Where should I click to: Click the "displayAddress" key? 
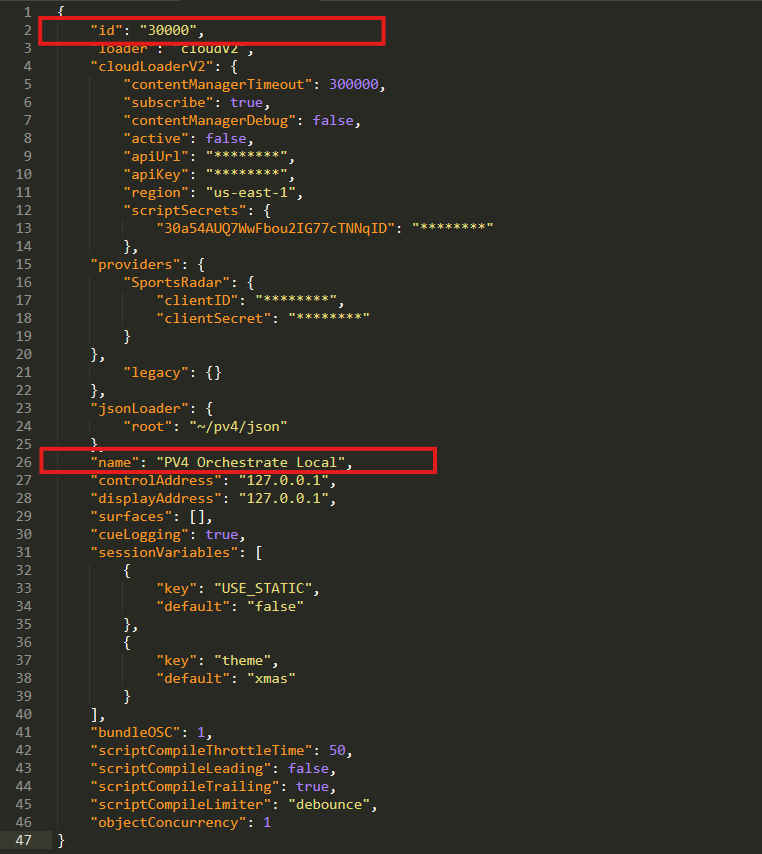coord(156,498)
